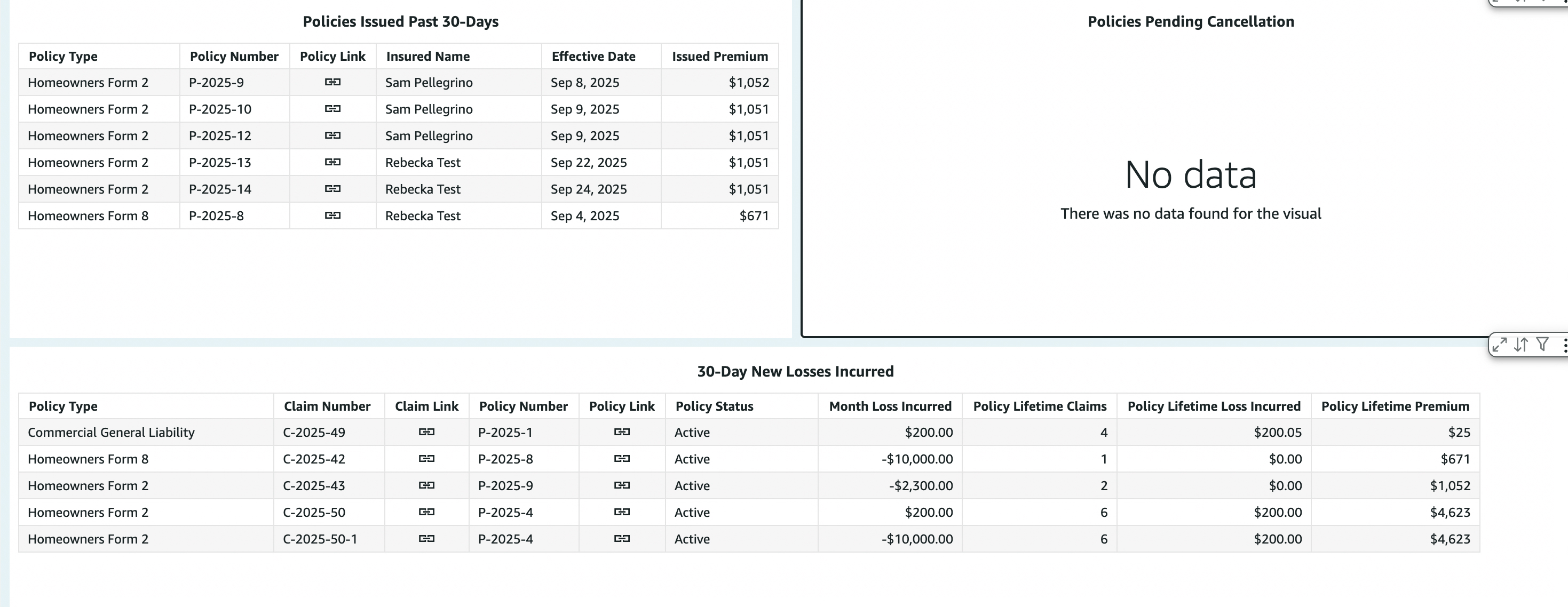Open policy link for P-2025-9 in issued table
This screenshot has height=607, width=1568.
[332, 82]
